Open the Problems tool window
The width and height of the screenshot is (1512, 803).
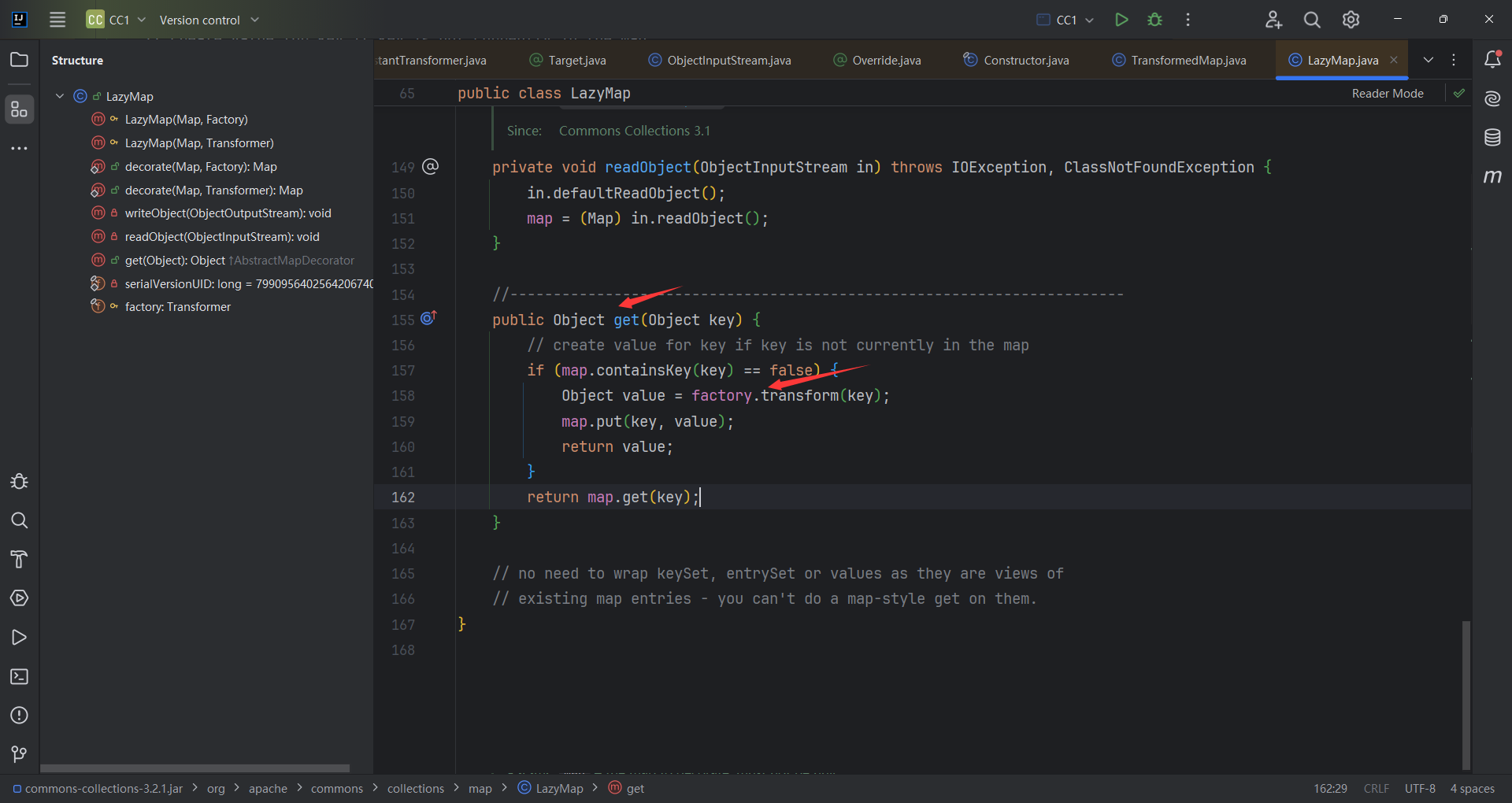19,715
